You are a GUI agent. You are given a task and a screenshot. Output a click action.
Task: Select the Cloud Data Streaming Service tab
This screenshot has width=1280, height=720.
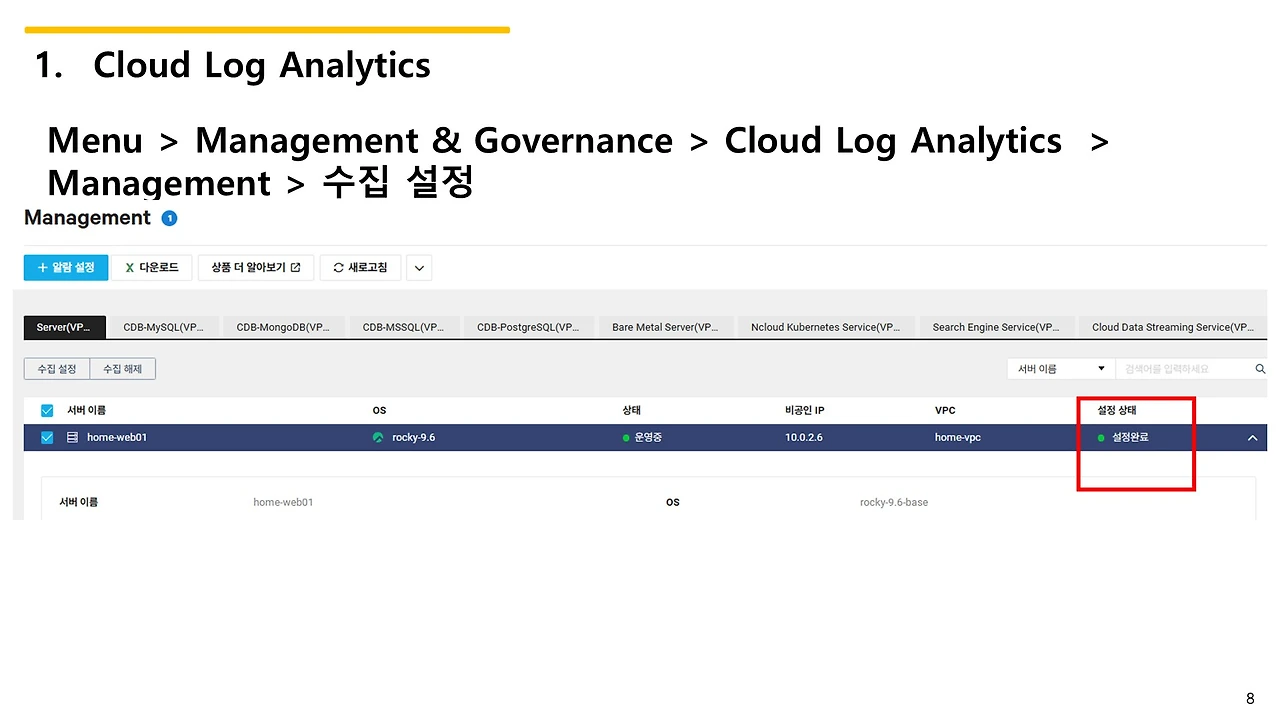pyautogui.click(x=1171, y=327)
